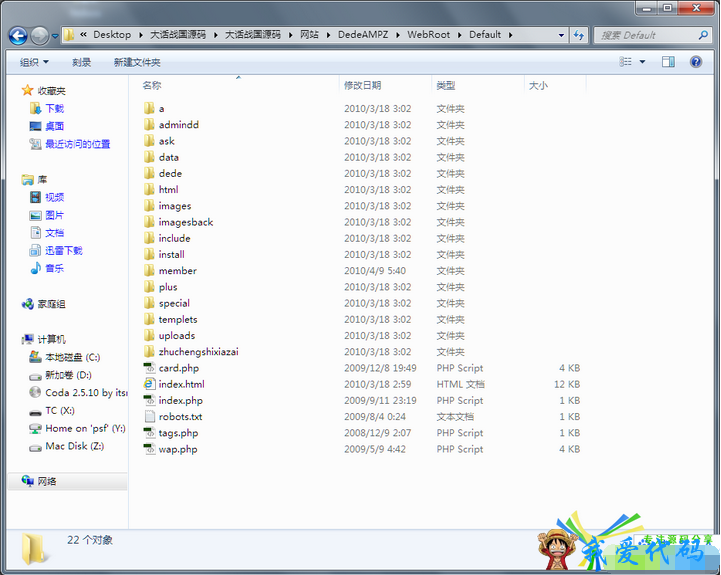Select the folder icon of dede
Image resolution: width=721 pixels, height=575 pixels.
coord(149,173)
